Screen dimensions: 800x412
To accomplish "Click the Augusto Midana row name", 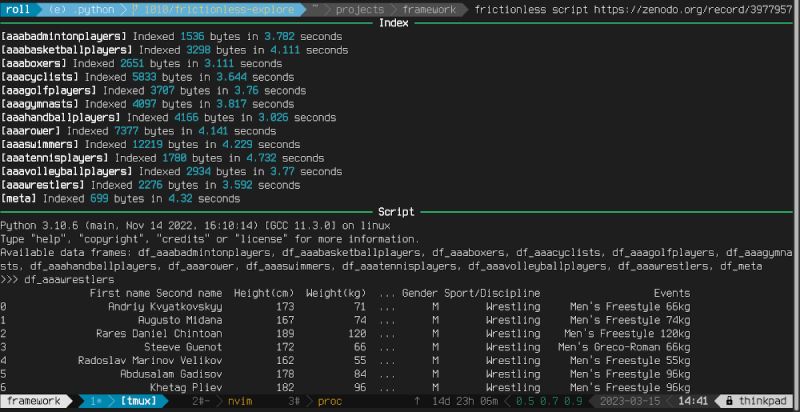I will click(x=180, y=320).
